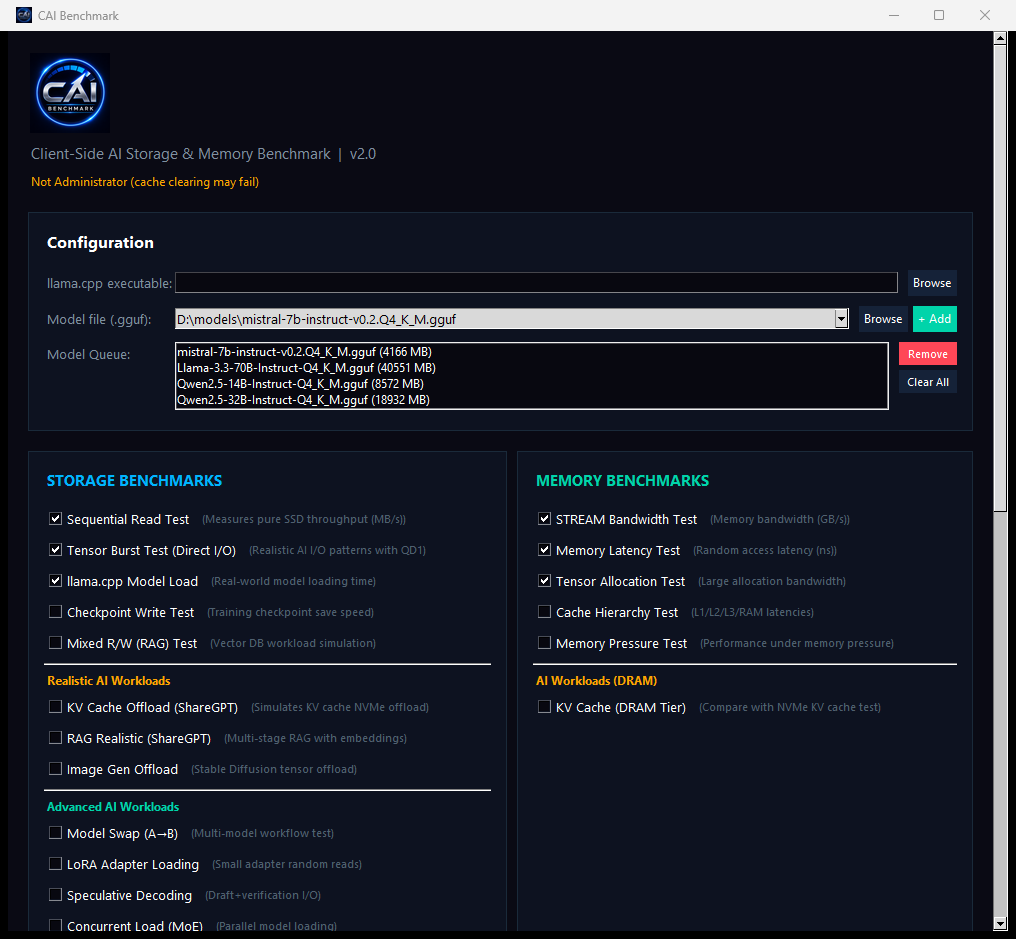This screenshot has height=939, width=1016.
Task: Toggle Memory Latency Test checkbox
Action: pyautogui.click(x=544, y=550)
